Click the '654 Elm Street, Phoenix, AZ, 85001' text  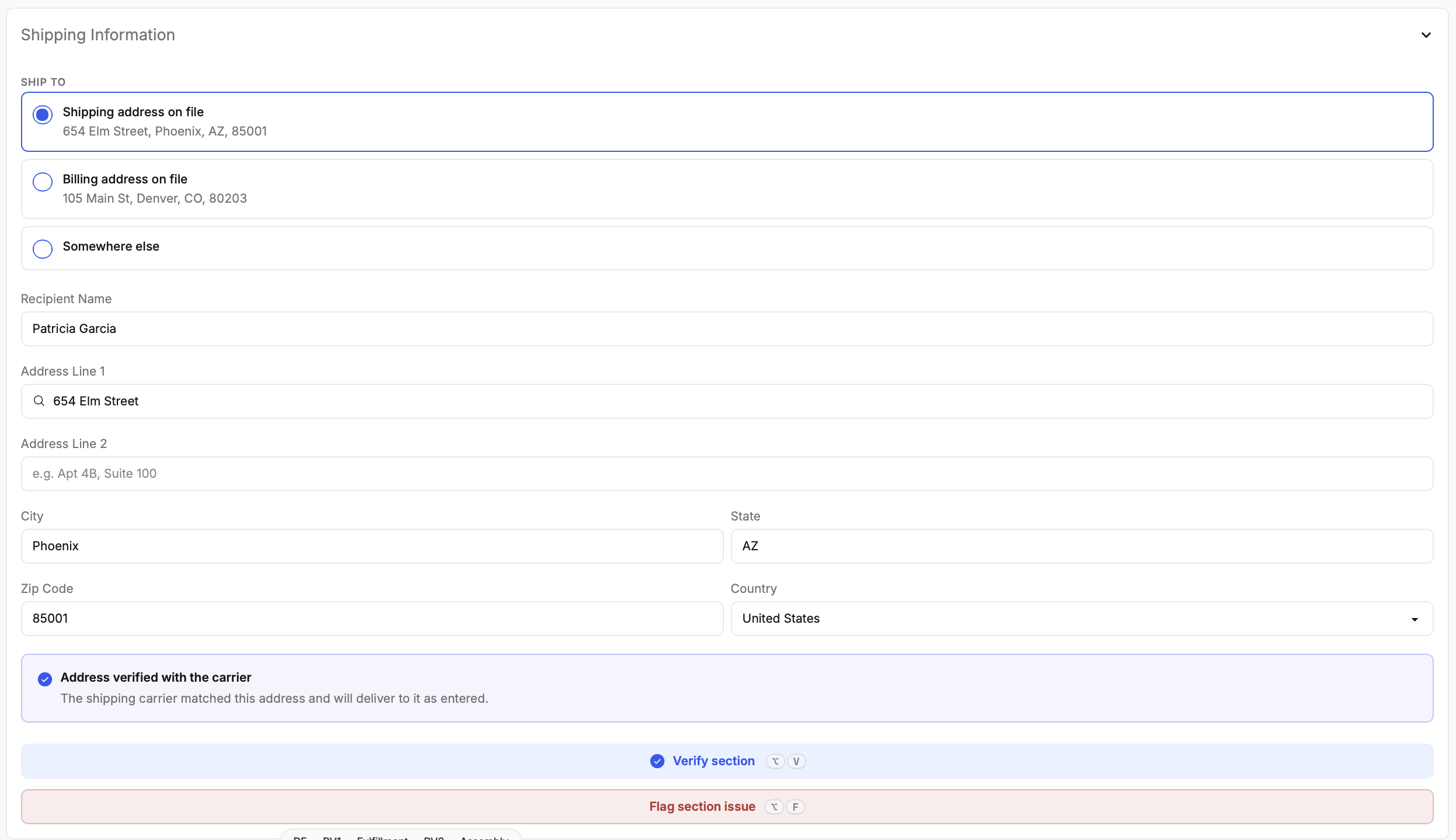[x=165, y=131]
